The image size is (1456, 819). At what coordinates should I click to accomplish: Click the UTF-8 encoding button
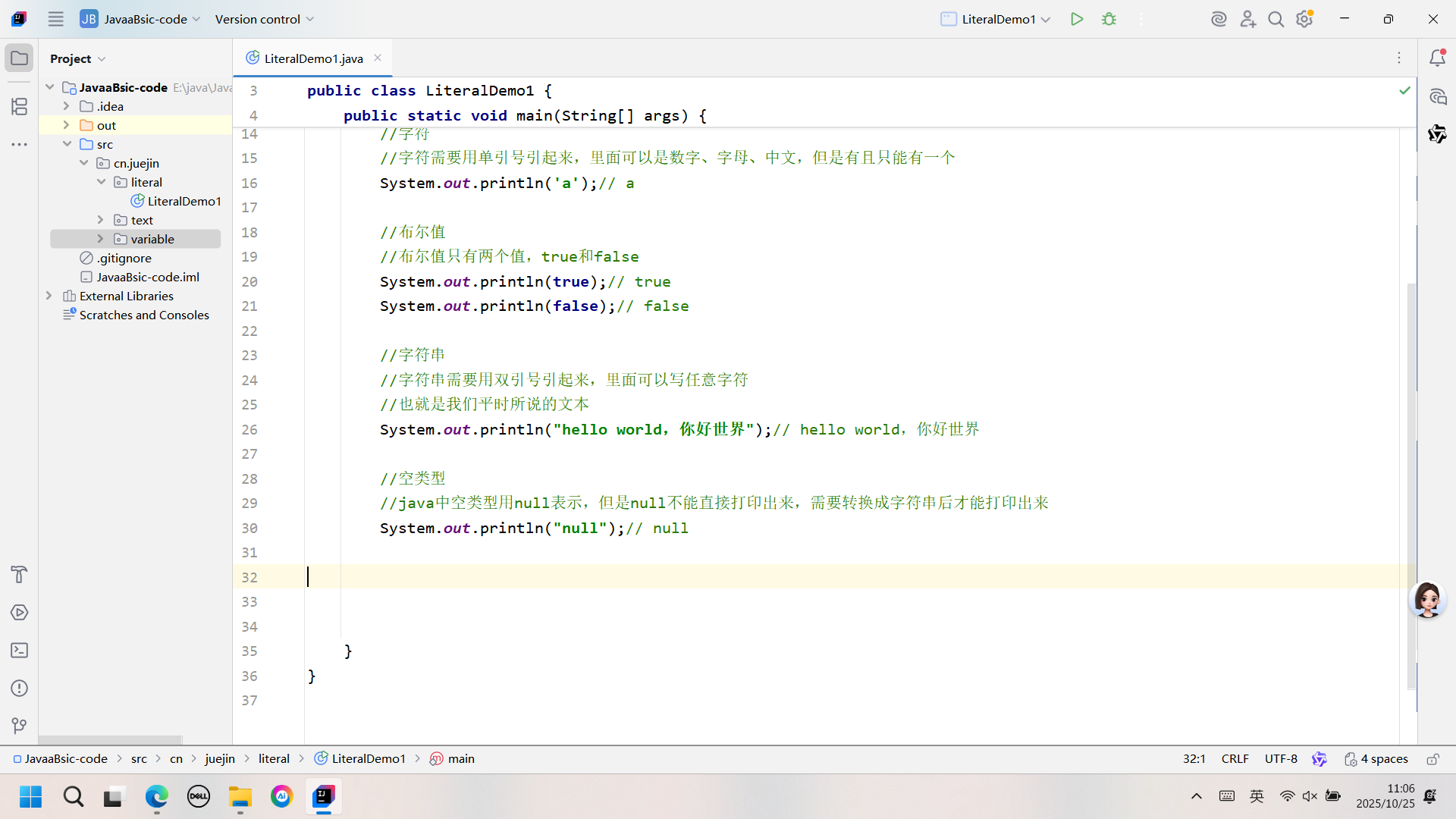(1281, 759)
